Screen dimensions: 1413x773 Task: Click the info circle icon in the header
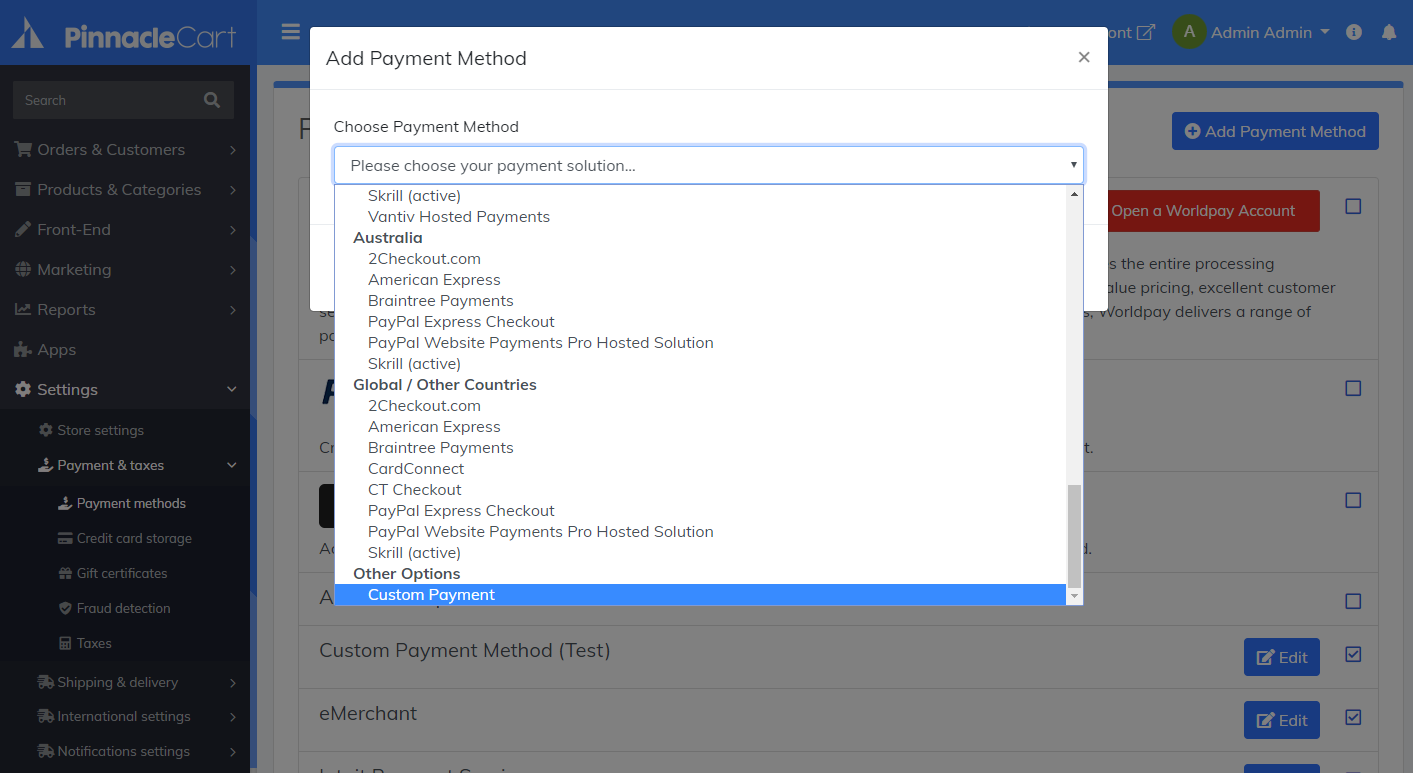click(x=1354, y=32)
